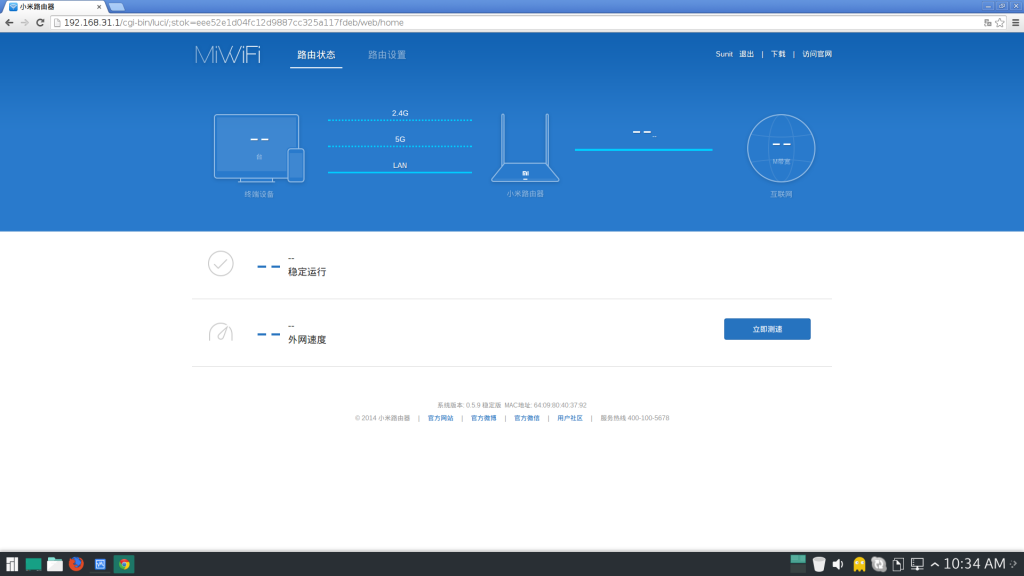Open the 官方微博 footer link
The image size is (1024, 576).
483,418
